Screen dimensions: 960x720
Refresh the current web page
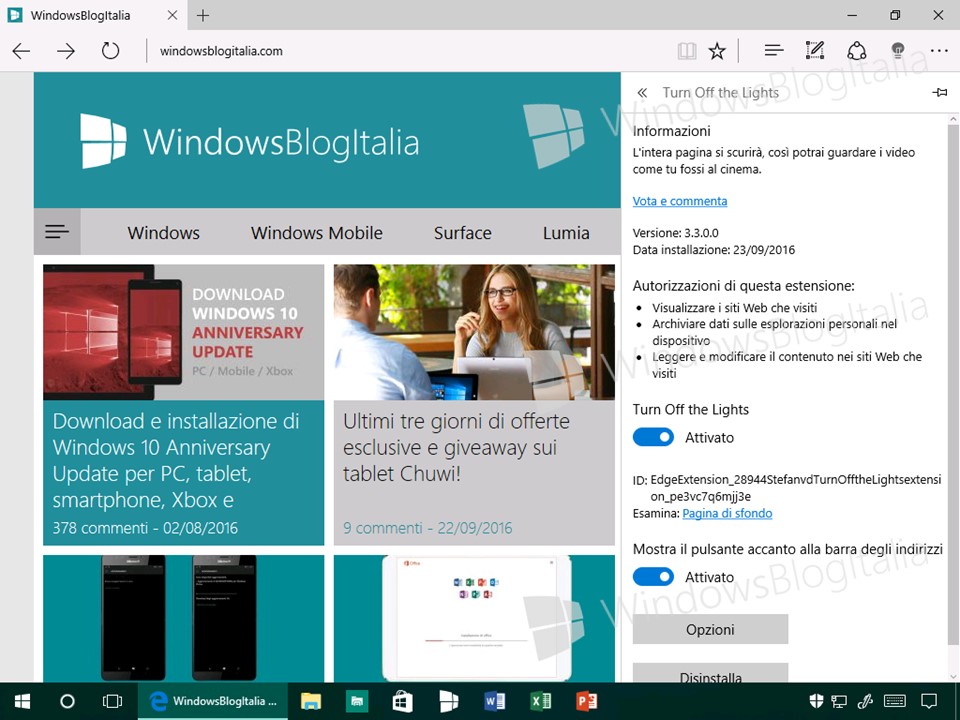click(110, 50)
